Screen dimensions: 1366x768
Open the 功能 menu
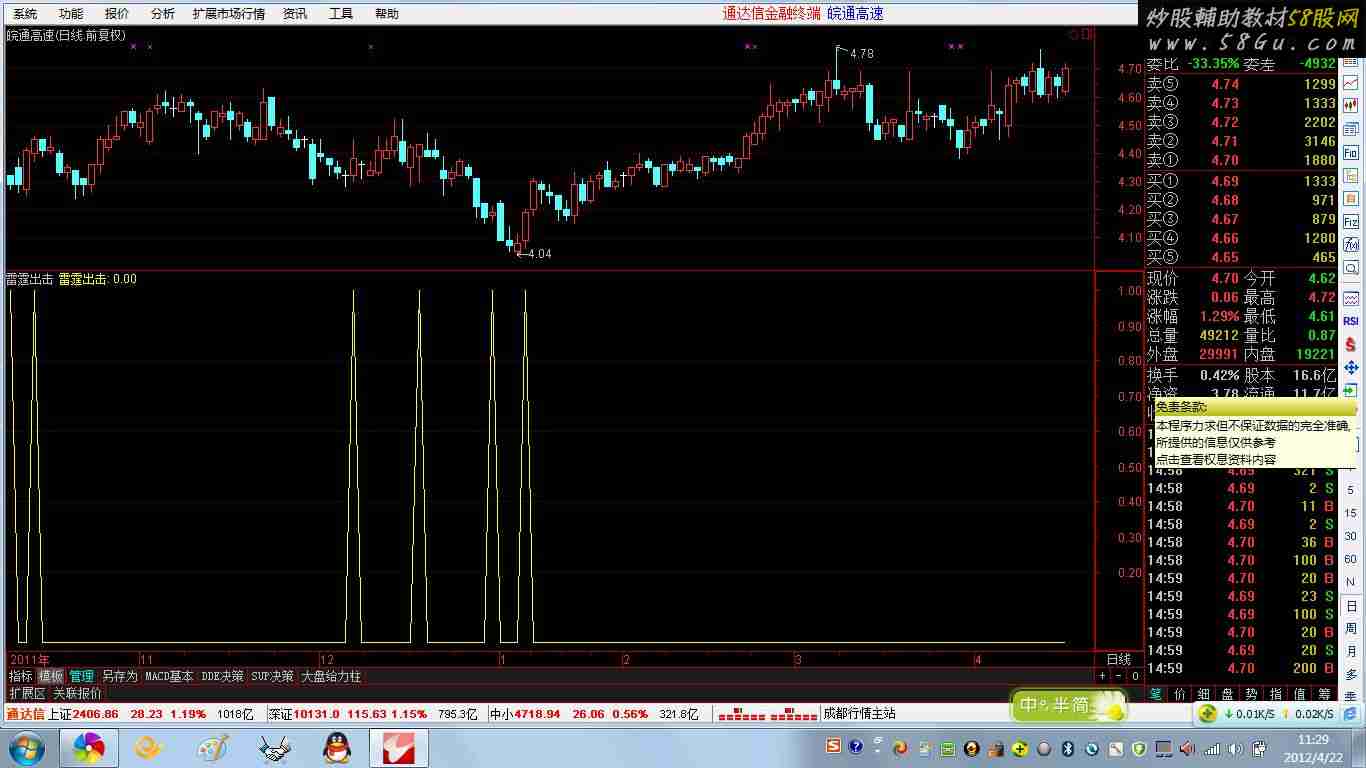click(71, 14)
